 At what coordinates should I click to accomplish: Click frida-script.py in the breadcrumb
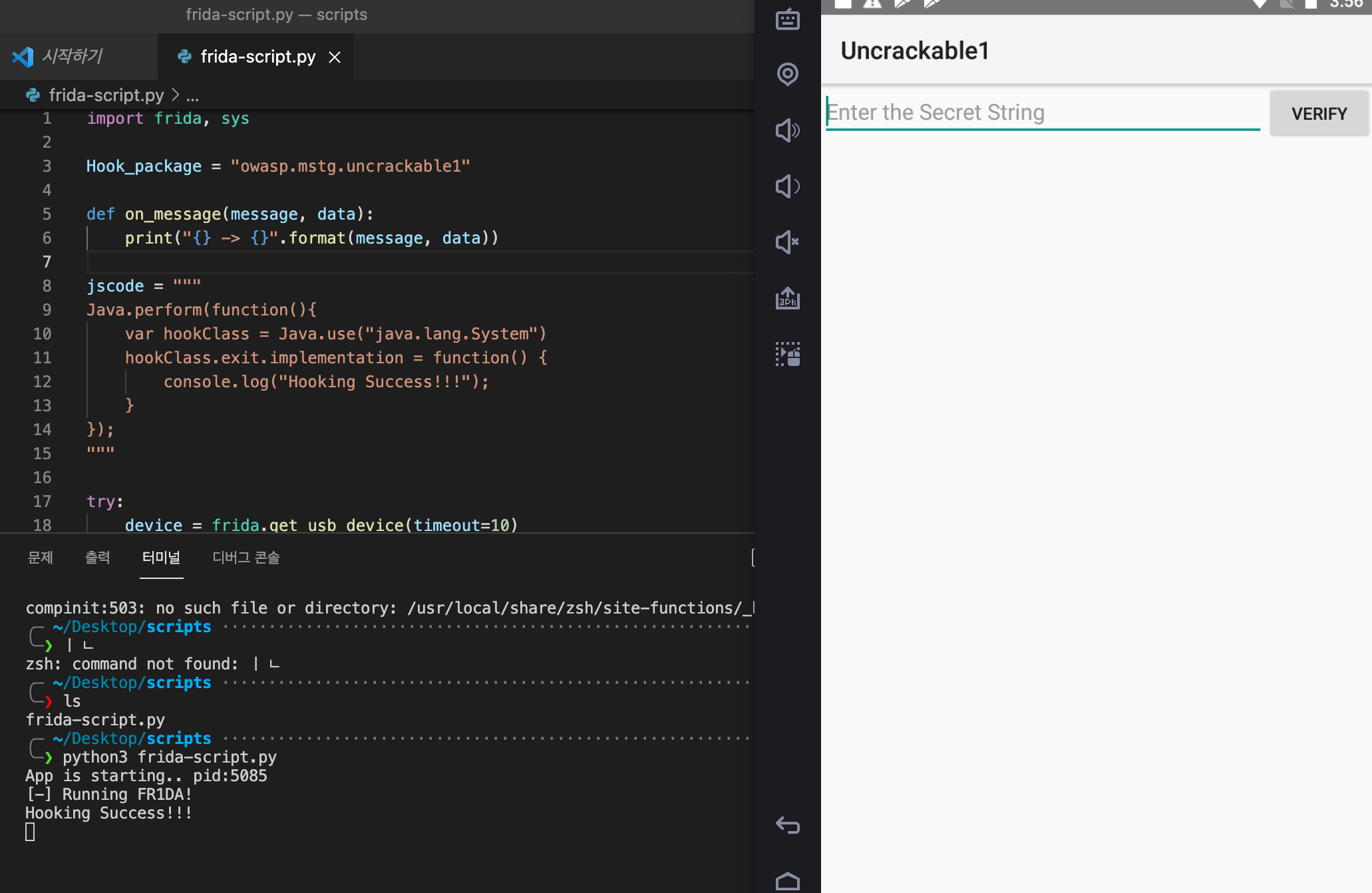[106, 95]
